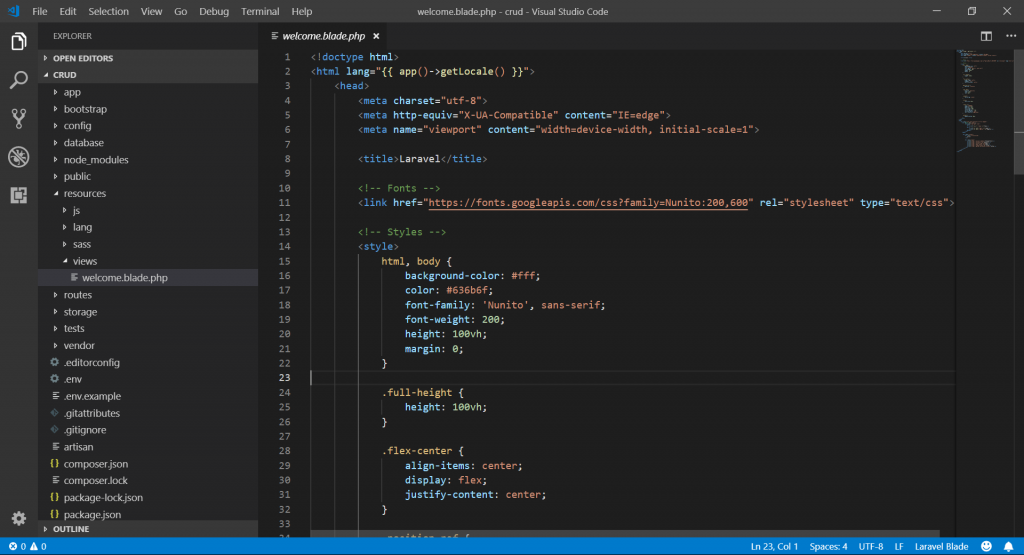The width and height of the screenshot is (1024, 555).
Task: Open the Explorer view in activity bar
Action: [x=18, y=42]
